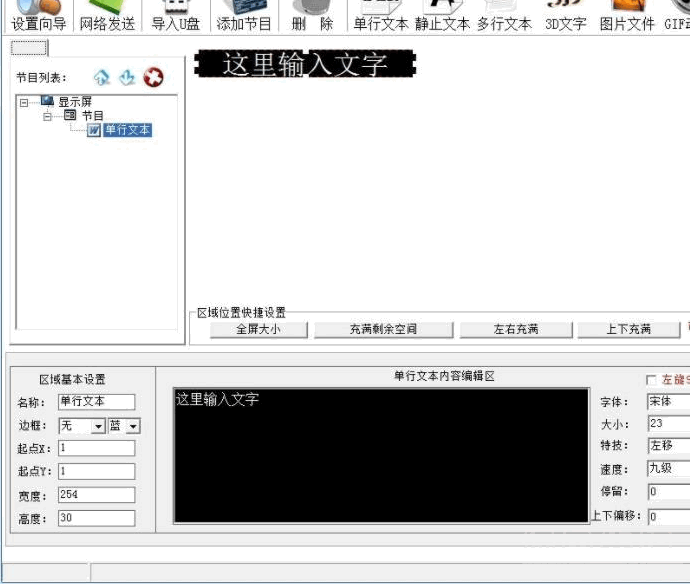The height and width of the screenshot is (585, 691).
Task: Add a 多行文本 multi-line text region
Action: coord(504,16)
